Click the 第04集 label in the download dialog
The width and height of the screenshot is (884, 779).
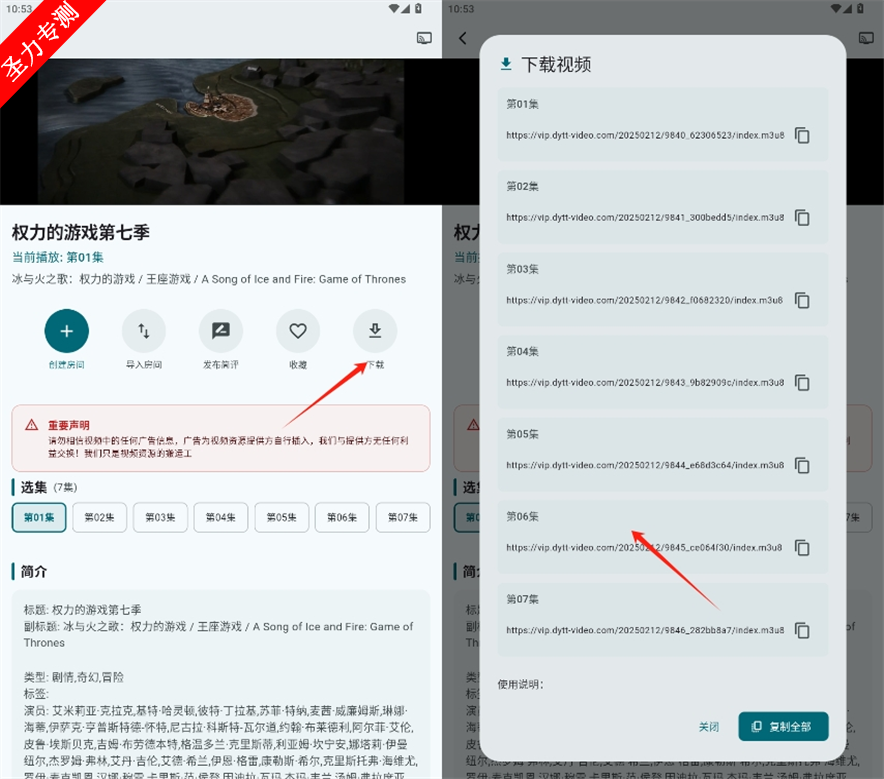522,351
